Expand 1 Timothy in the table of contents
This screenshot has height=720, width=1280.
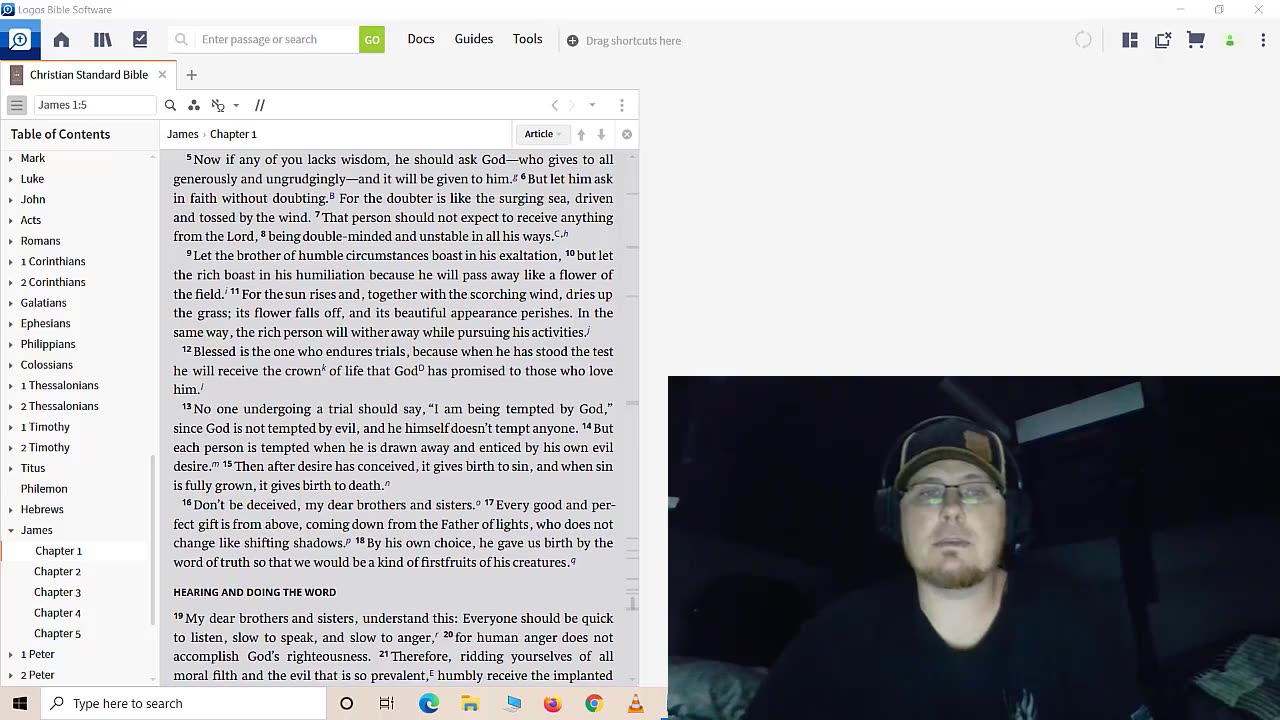tap(11, 427)
